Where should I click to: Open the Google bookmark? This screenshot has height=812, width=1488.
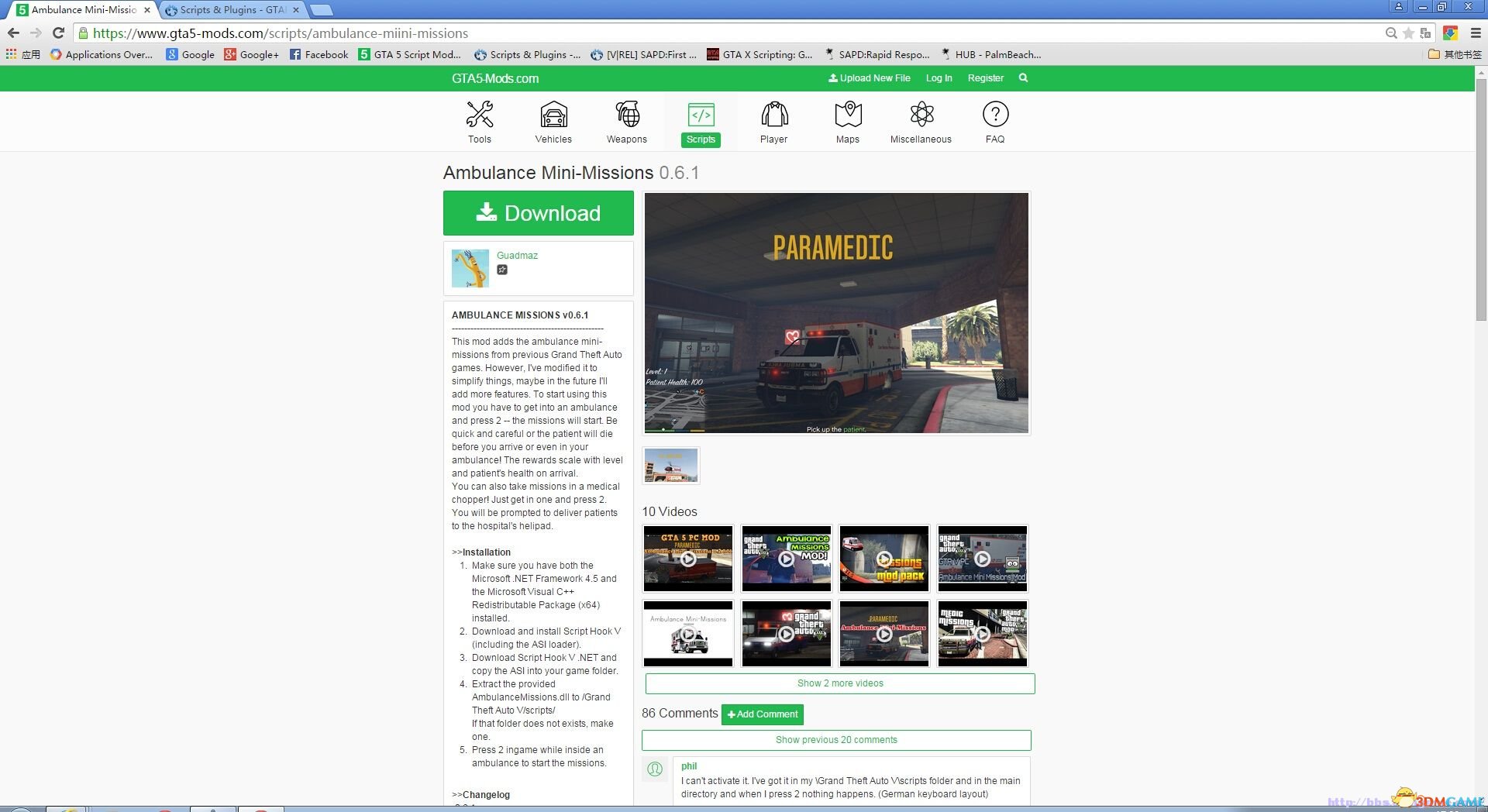[190, 54]
